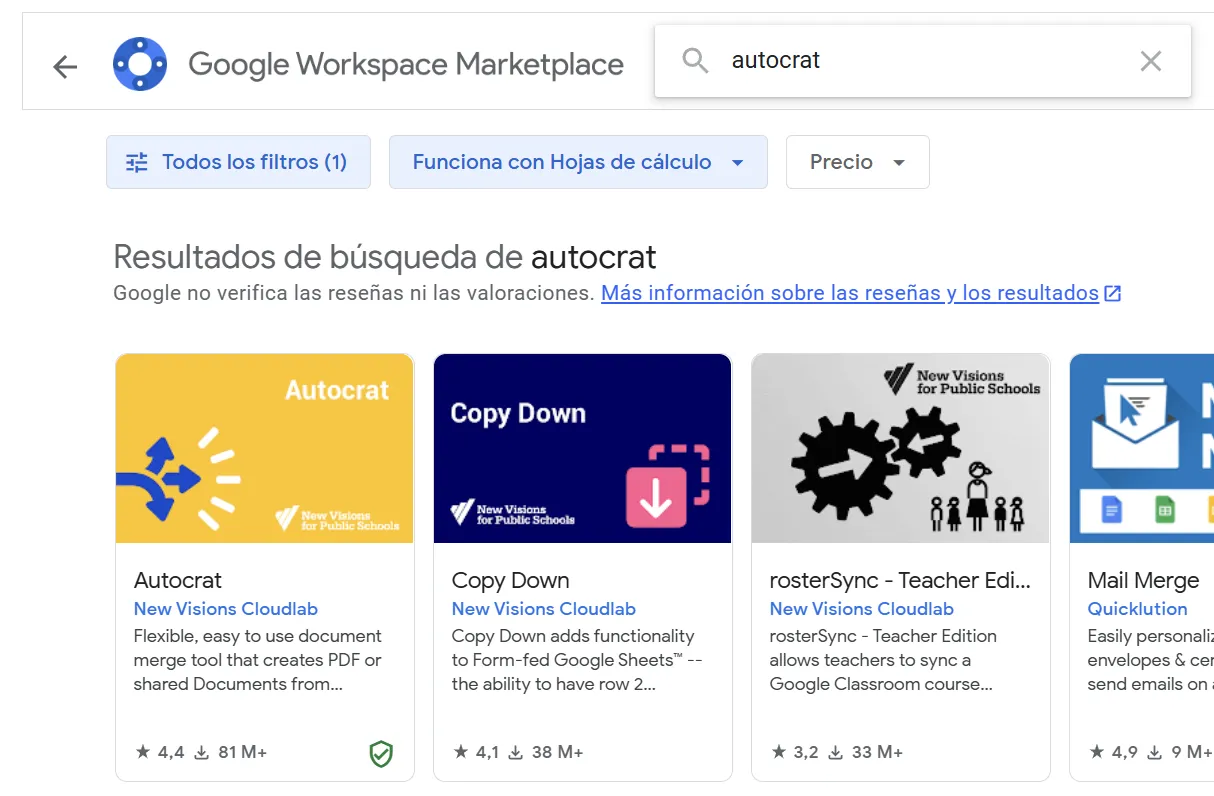
Task: Click the download icon next to 9 M+
Action: (1154, 752)
